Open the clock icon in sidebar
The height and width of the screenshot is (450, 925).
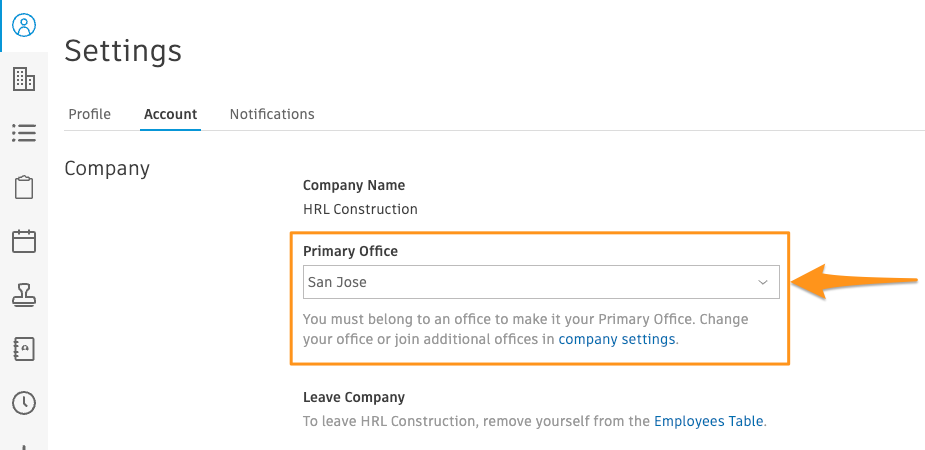click(24, 403)
